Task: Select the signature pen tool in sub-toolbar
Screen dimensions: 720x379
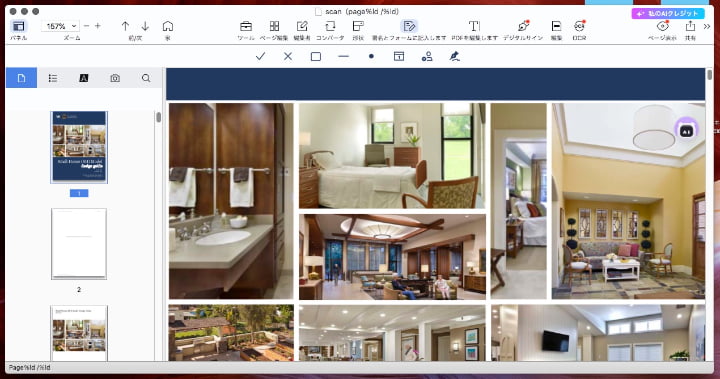Action: tap(455, 57)
